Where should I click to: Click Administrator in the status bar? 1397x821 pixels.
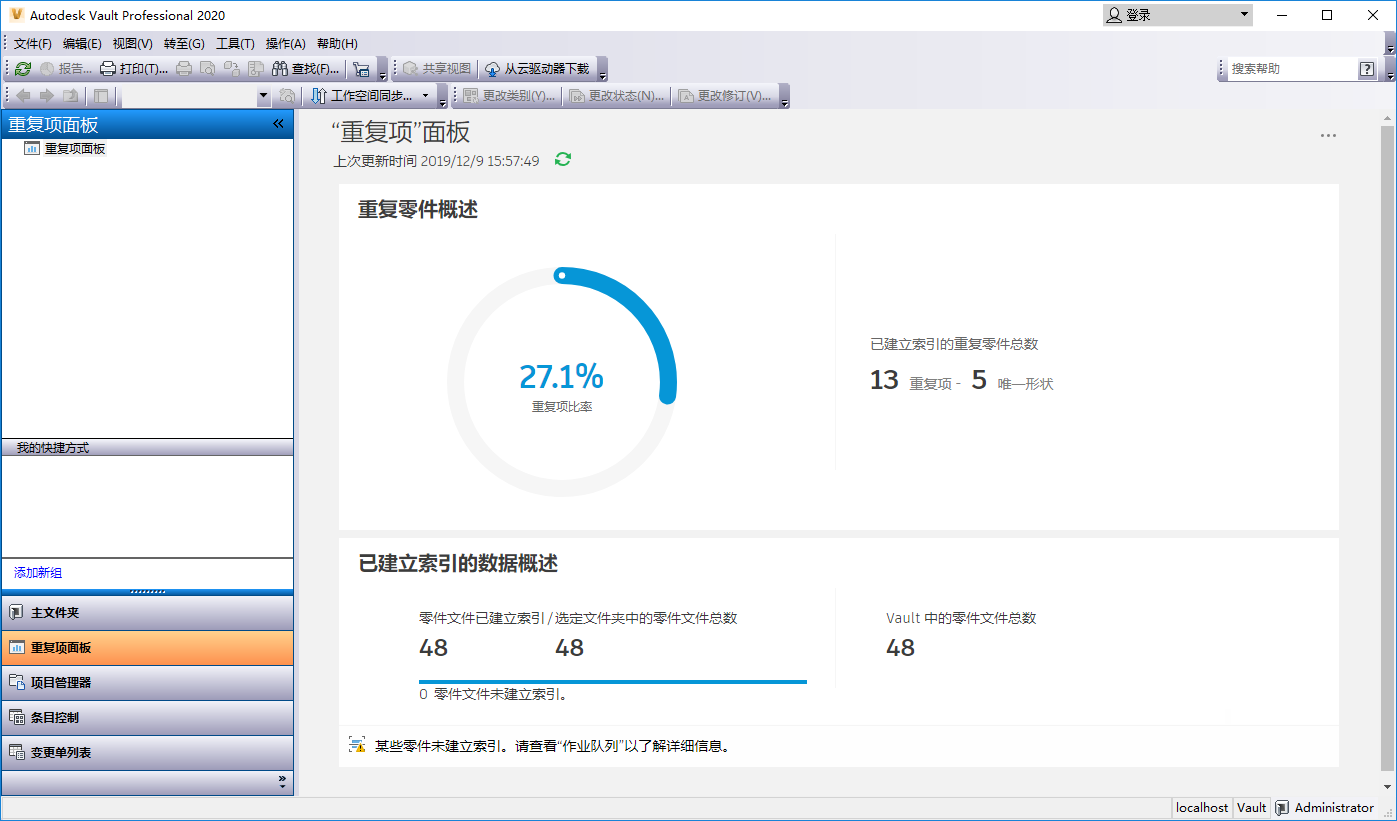click(1334, 808)
